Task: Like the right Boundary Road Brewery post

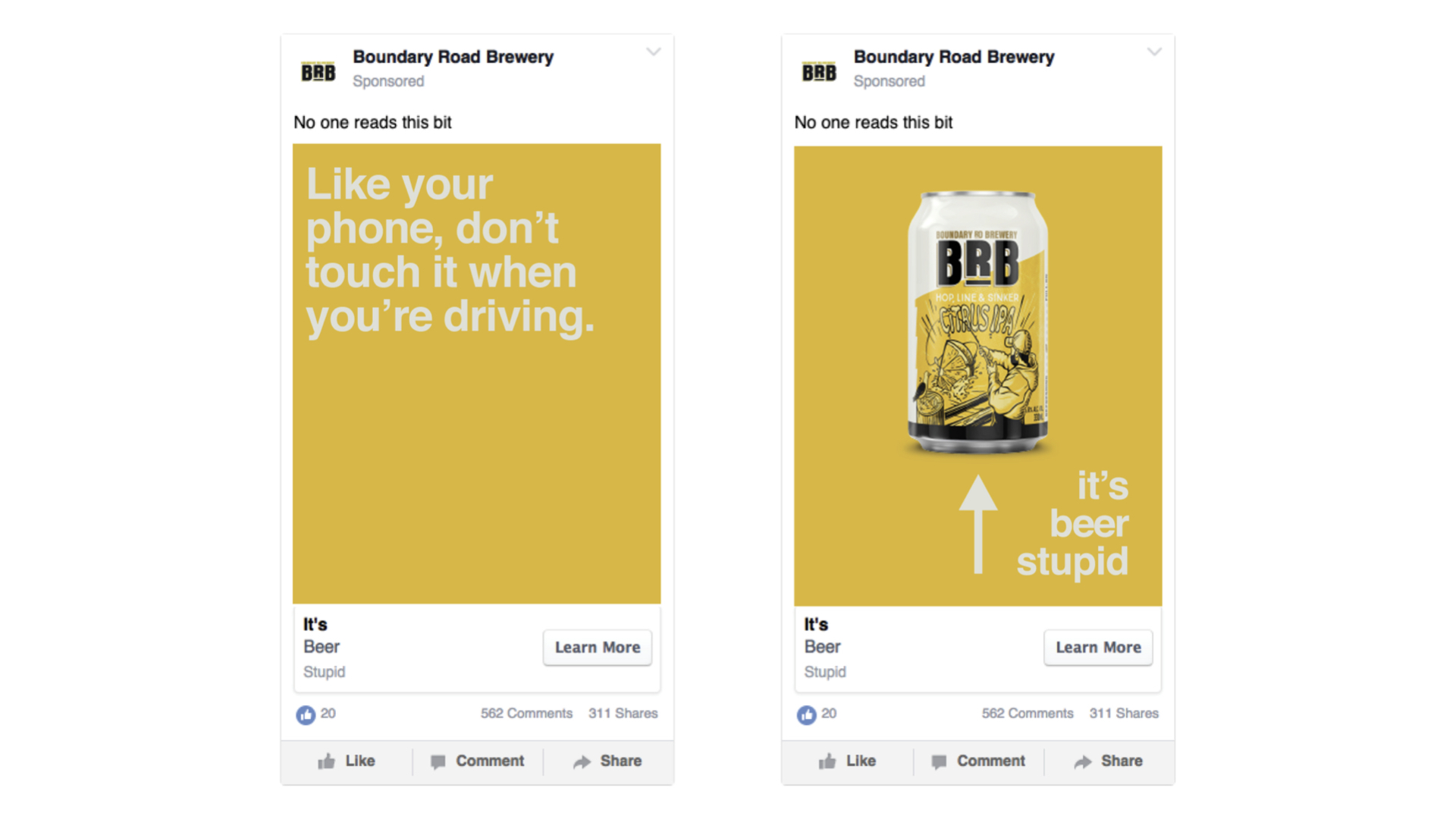Action: point(847,761)
